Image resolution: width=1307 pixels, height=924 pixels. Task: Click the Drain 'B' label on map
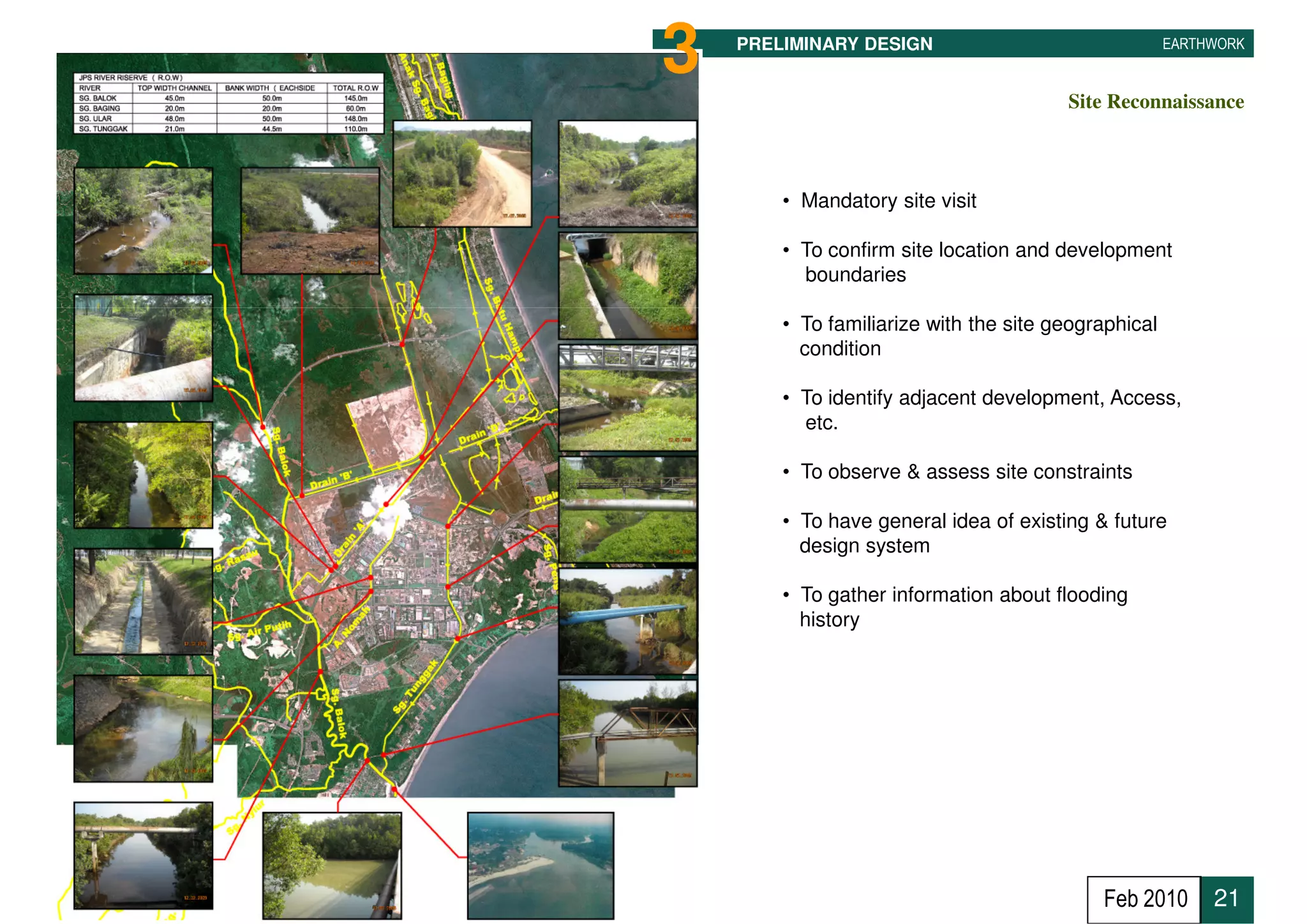pos(331,480)
